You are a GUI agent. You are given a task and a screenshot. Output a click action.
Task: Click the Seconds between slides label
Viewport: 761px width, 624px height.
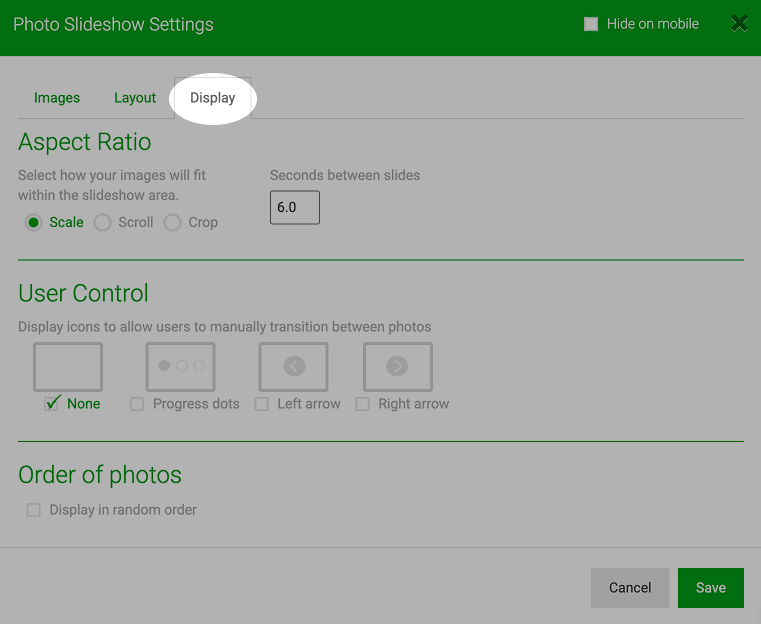coord(345,175)
